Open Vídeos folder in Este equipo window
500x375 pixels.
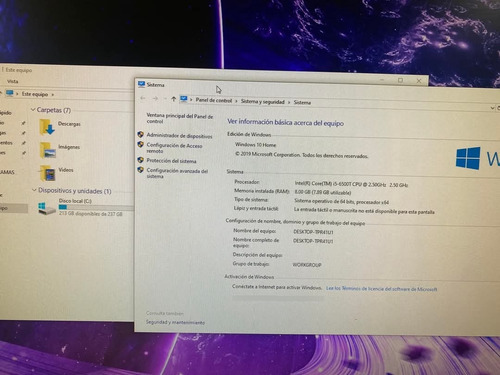tap(57, 173)
